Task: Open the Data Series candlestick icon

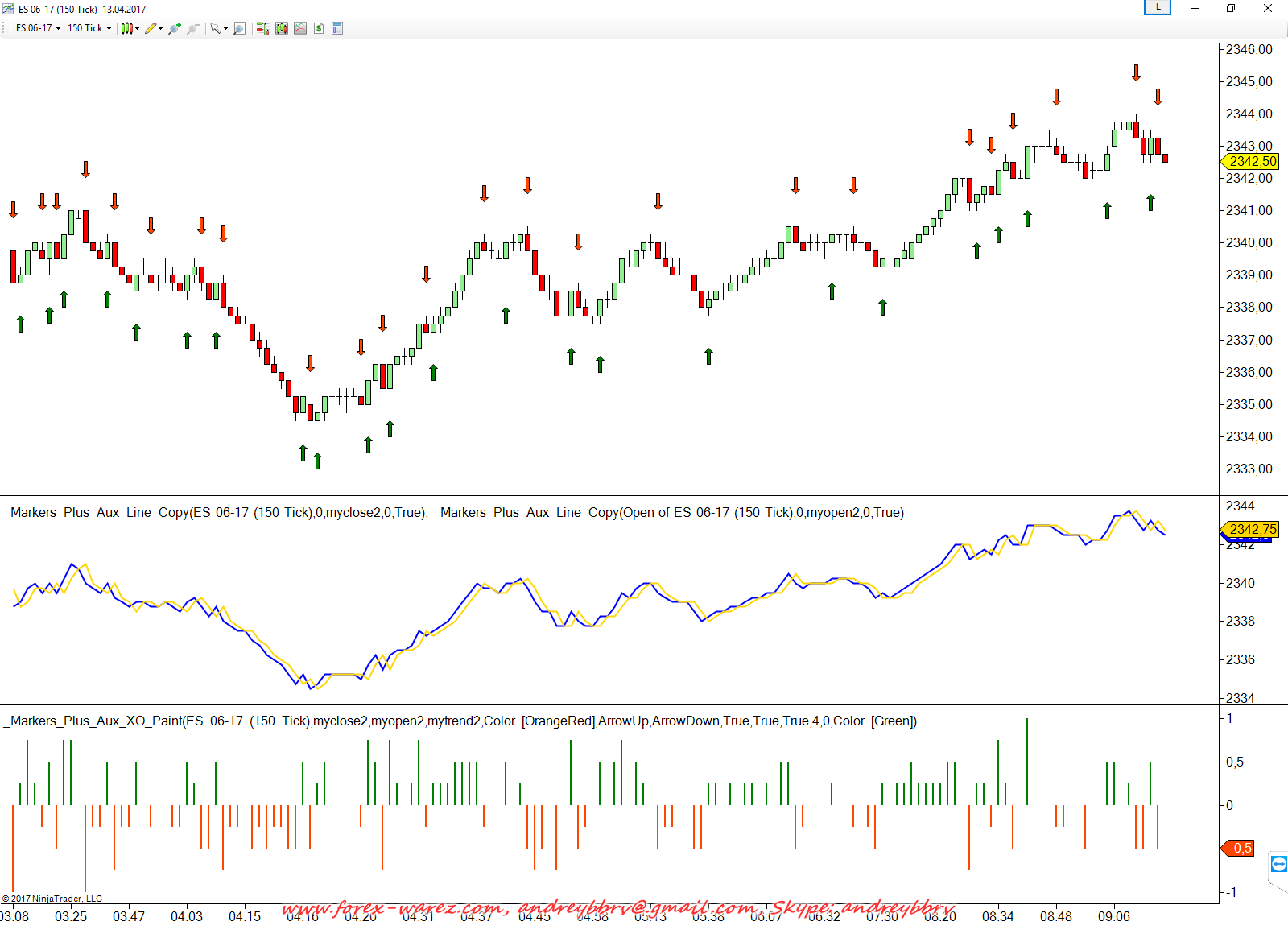Action: [281, 28]
